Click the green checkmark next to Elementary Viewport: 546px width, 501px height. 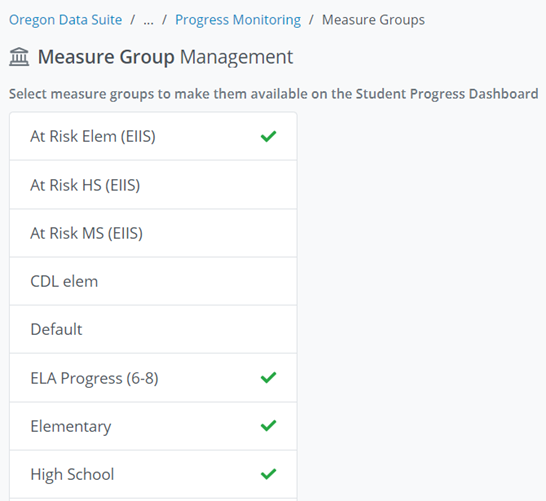[x=268, y=425]
